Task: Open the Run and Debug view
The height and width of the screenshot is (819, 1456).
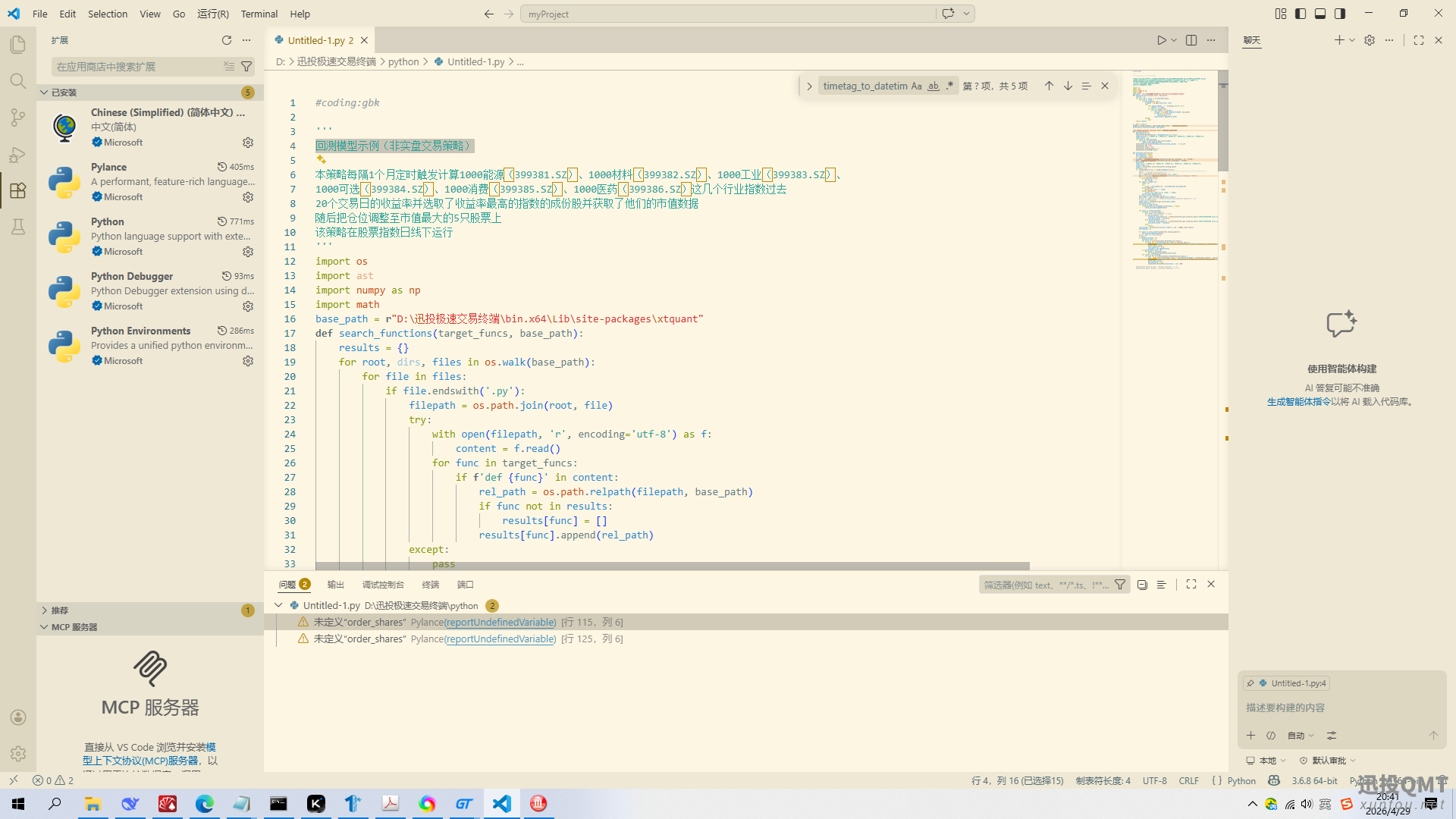Action: click(x=18, y=155)
